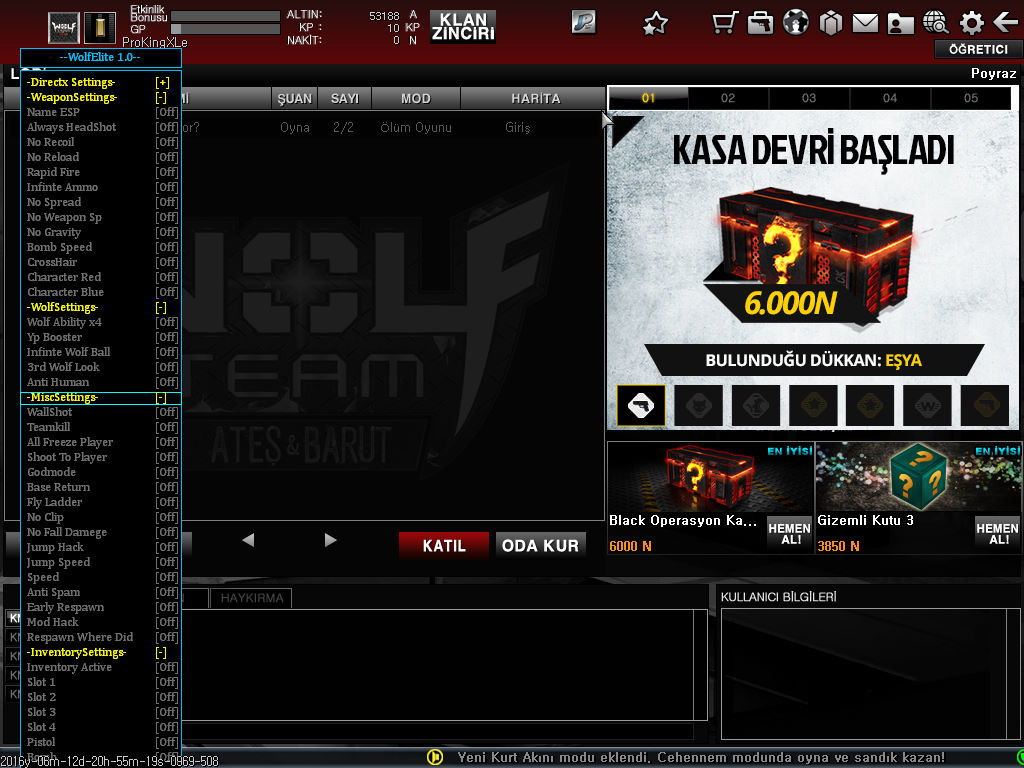Toggle Early Respawn Off value
The image size is (1024, 768).
pos(167,607)
